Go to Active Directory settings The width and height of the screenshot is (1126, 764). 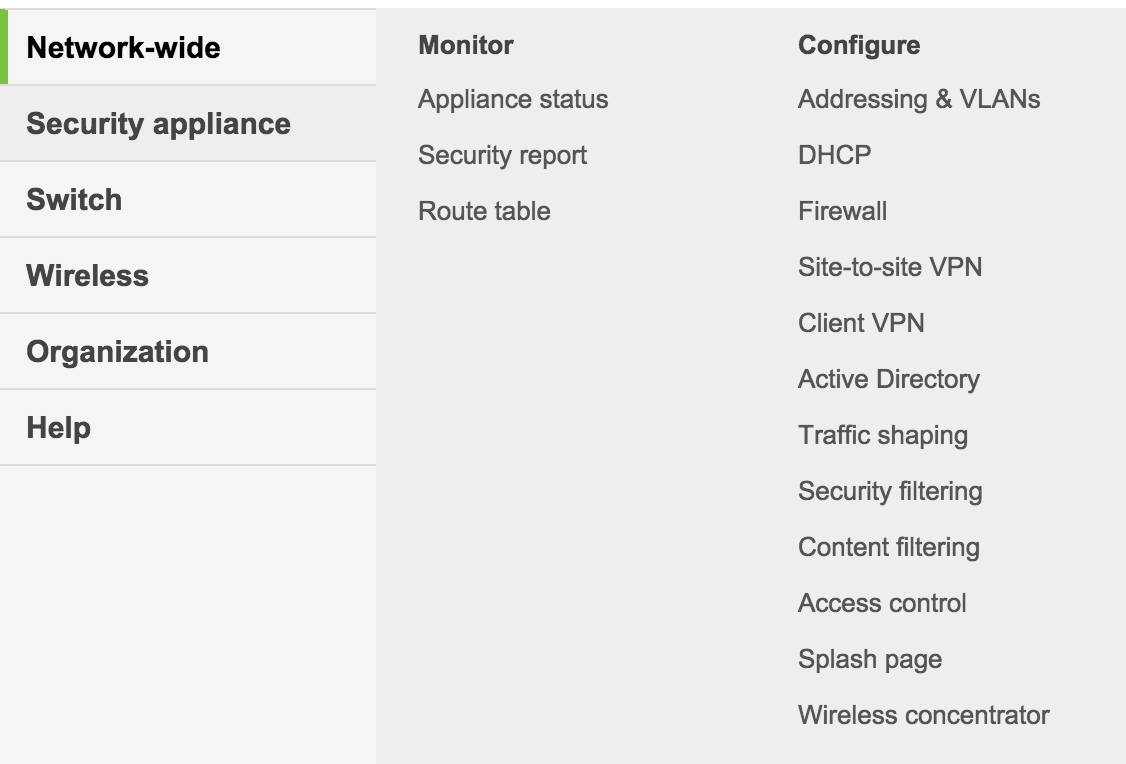click(888, 380)
